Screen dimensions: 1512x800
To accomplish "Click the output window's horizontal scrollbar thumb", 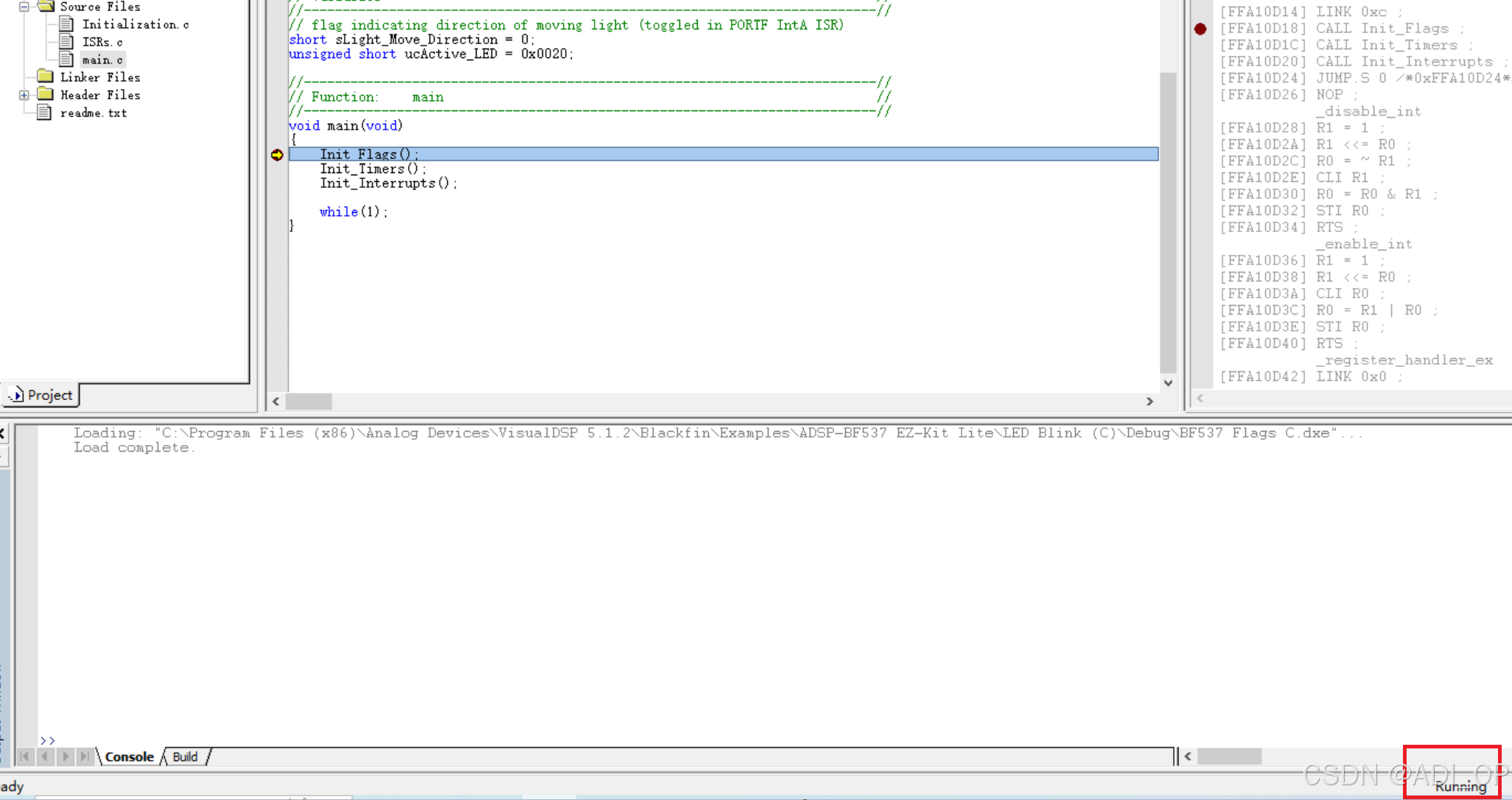I will [1229, 757].
